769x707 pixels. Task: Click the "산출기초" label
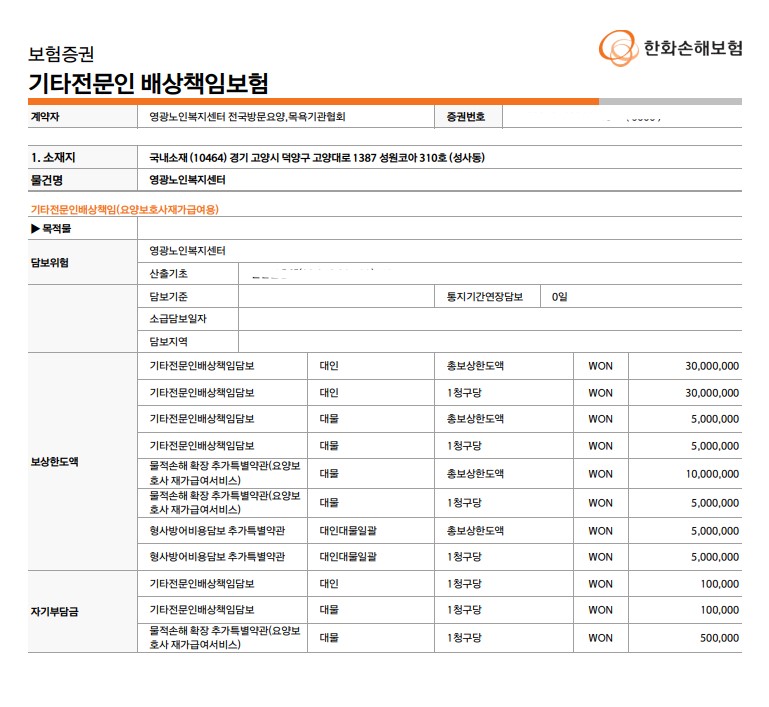169,274
